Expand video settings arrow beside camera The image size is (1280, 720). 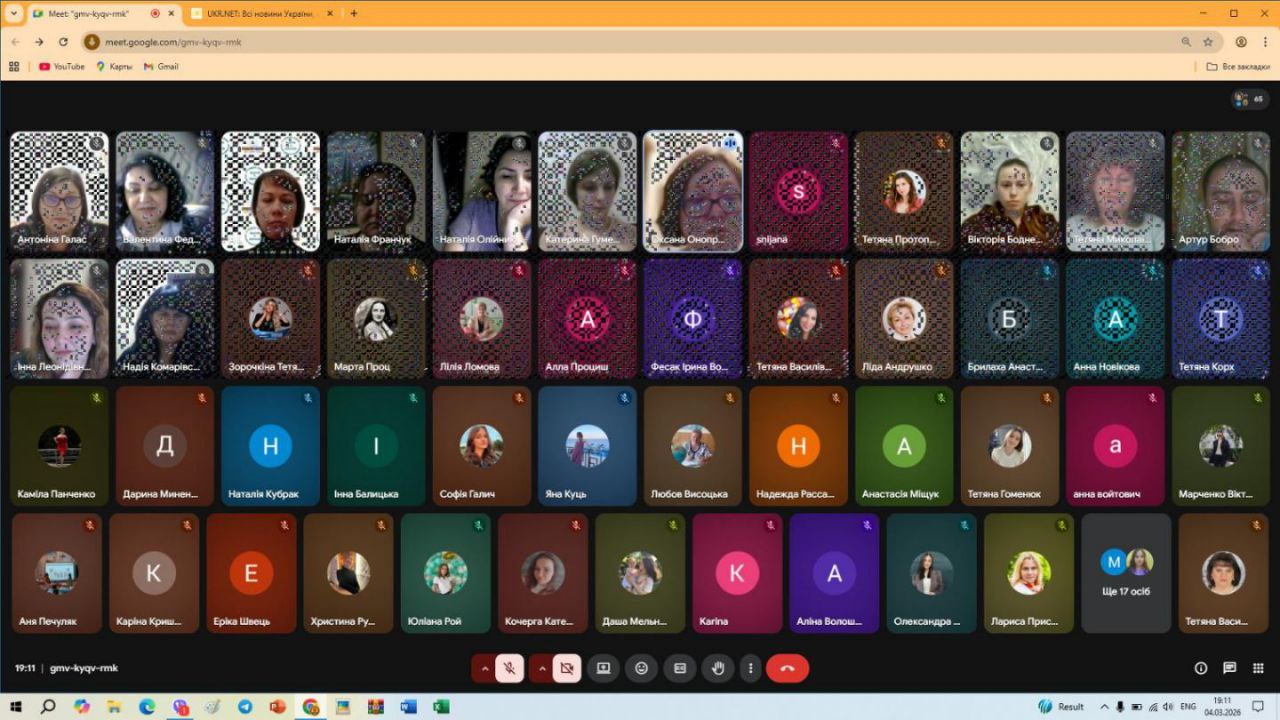542,669
